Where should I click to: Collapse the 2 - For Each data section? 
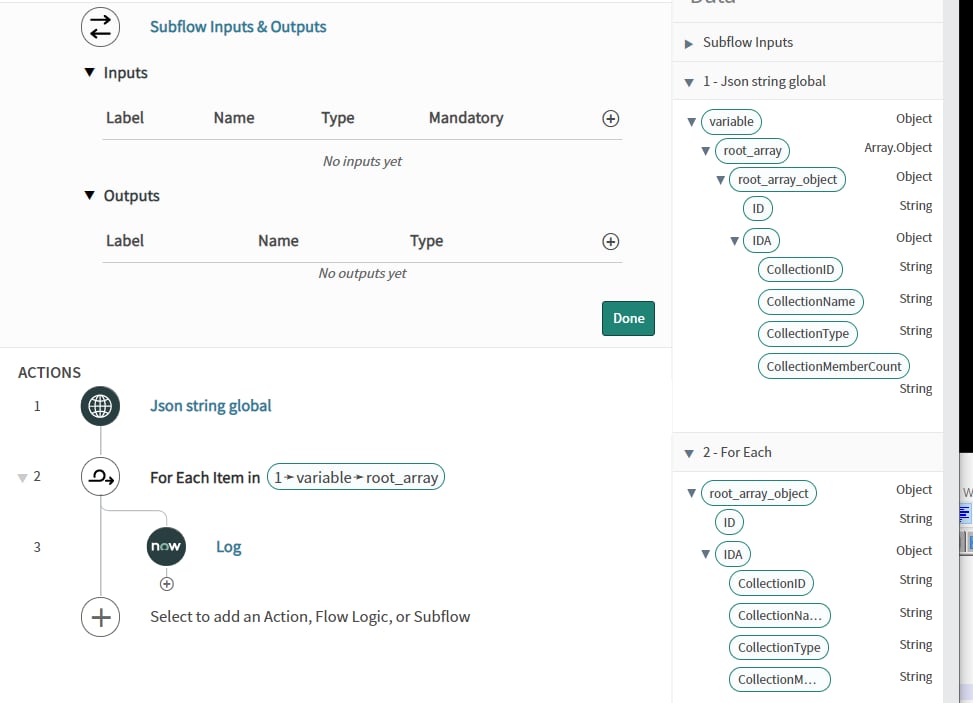coord(689,453)
